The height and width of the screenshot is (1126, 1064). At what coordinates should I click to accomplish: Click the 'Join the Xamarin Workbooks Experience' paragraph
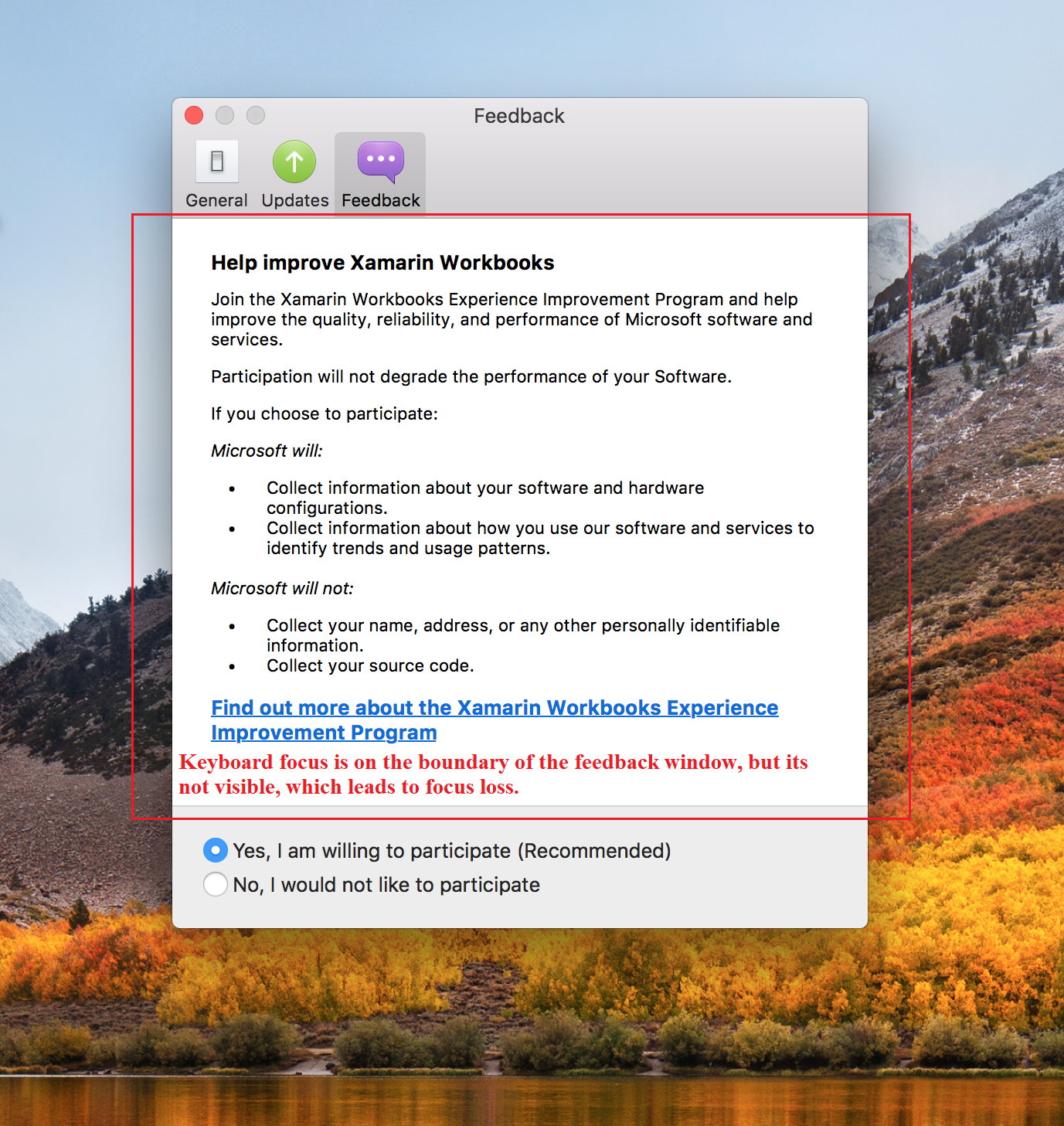(x=512, y=319)
